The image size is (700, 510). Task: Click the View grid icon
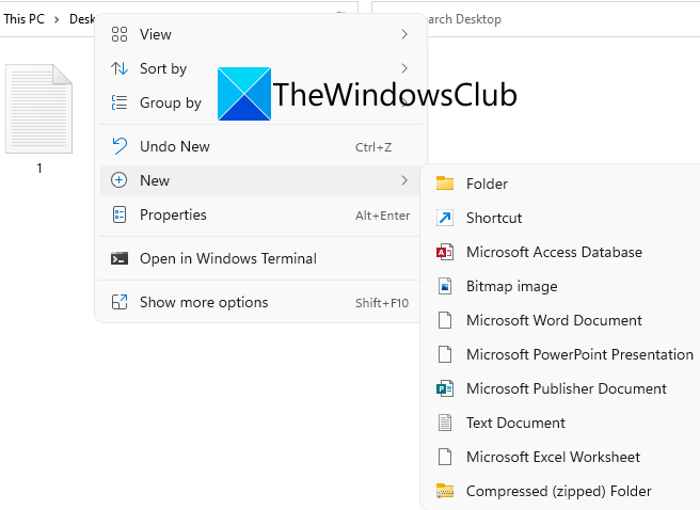pos(119,34)
